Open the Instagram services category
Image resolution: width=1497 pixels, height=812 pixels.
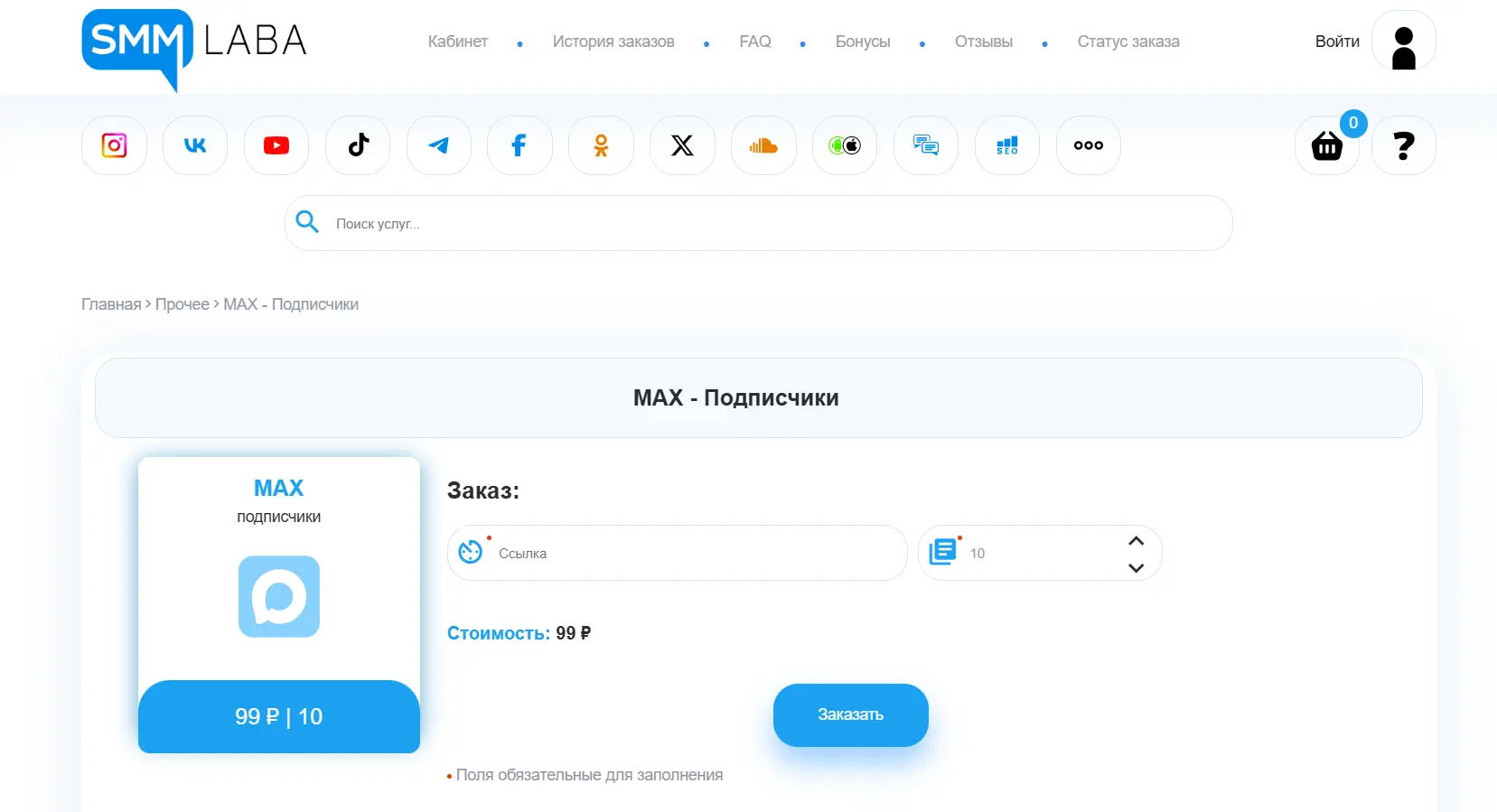114,145
